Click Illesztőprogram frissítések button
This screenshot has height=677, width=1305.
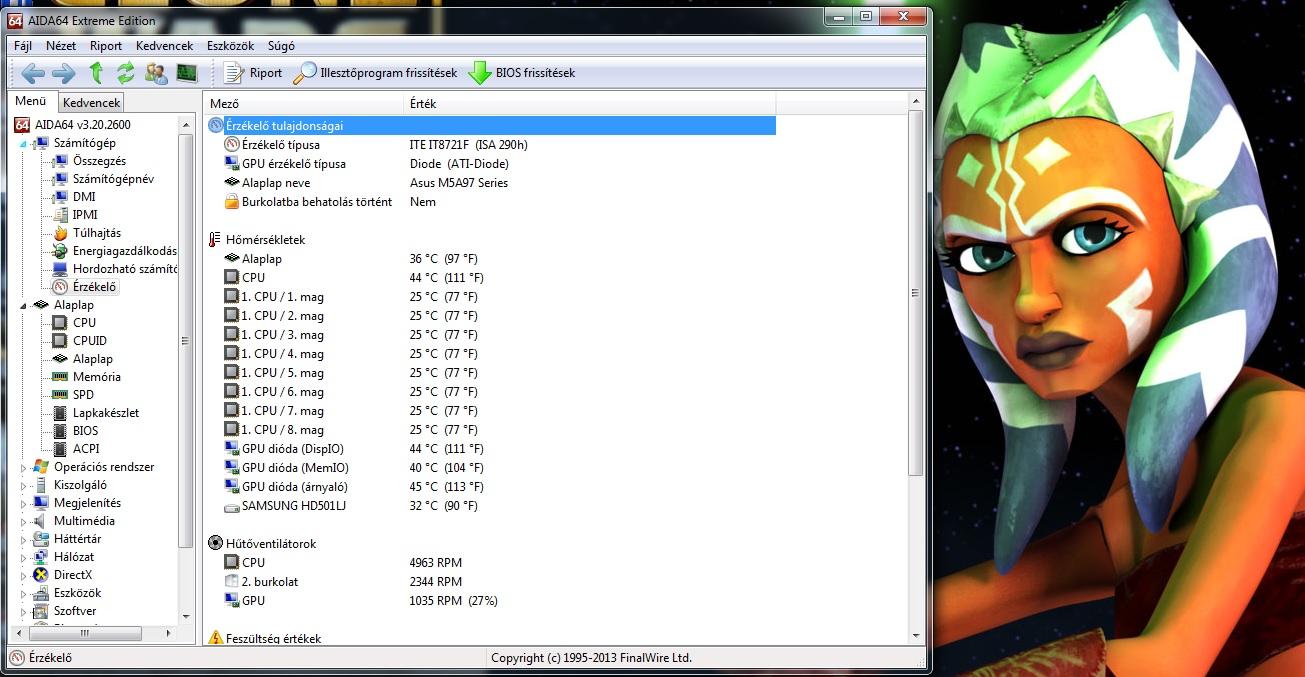375,73
